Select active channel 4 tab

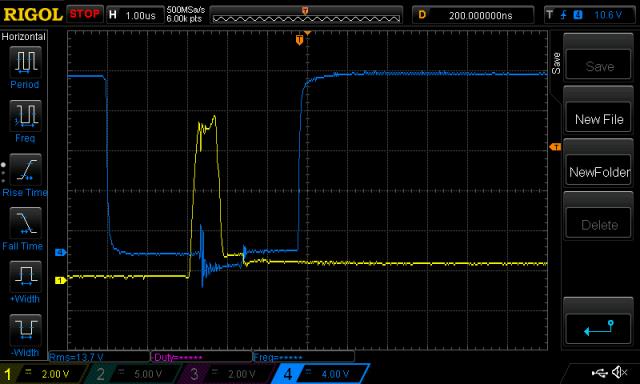(321, 374)
